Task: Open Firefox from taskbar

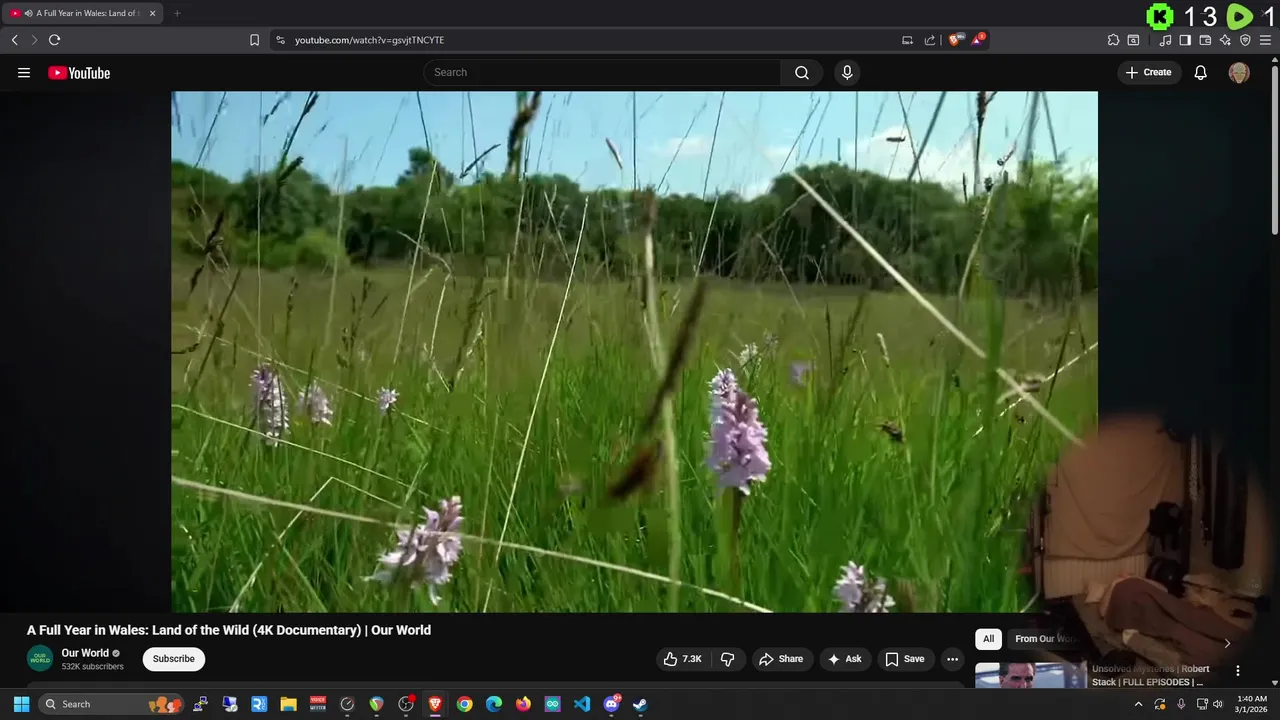Action: tap(523, 704)
